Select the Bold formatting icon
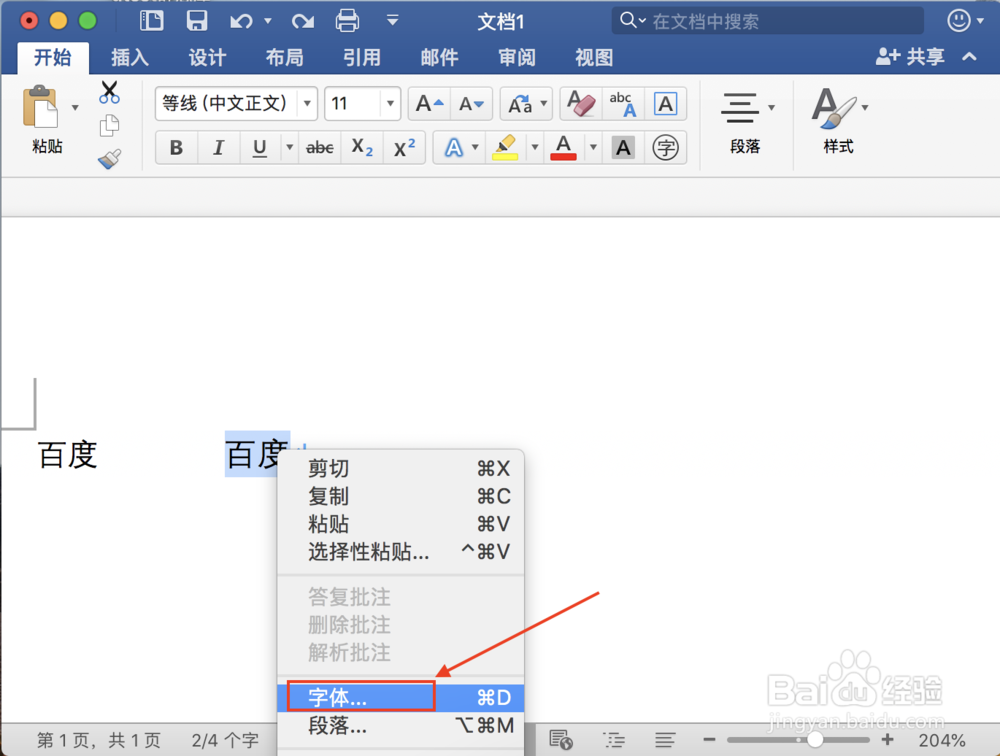1000x756 pixels. coord(176,147)
